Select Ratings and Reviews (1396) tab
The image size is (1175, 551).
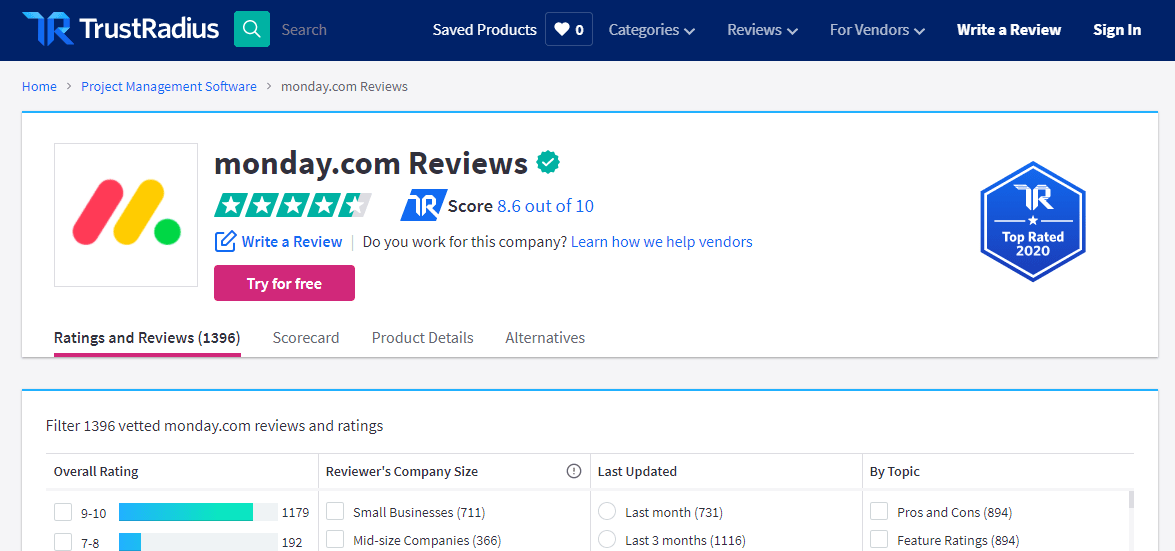[x=147, y=338]
